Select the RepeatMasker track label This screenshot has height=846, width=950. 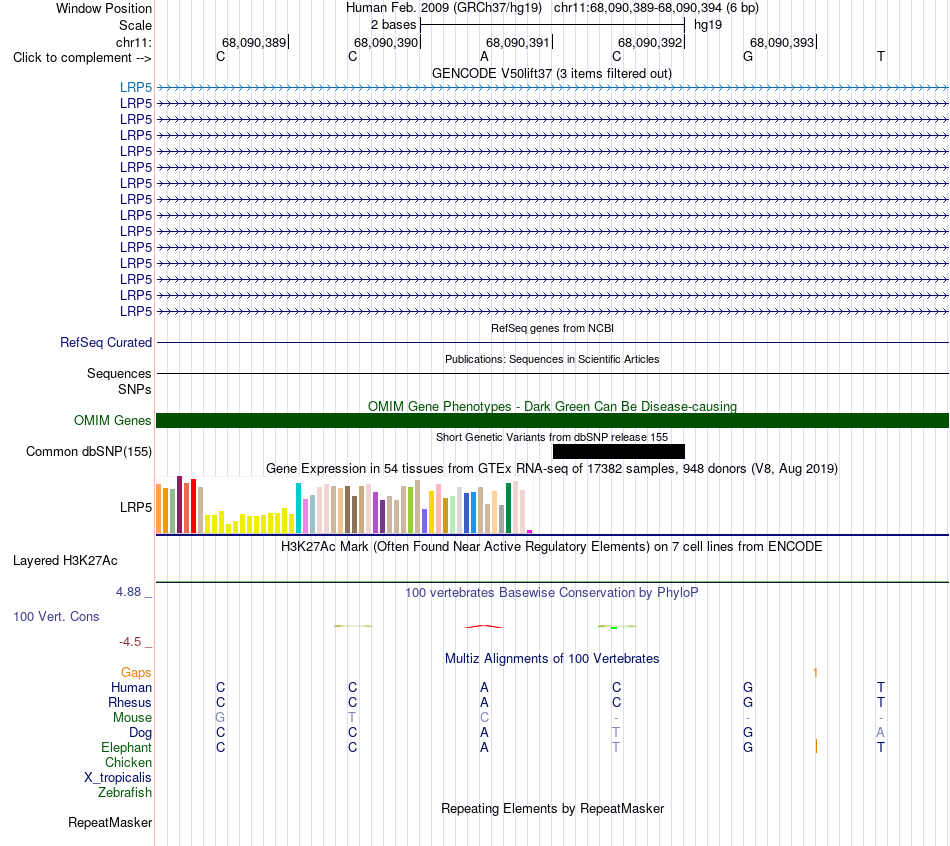coord(110,823)
